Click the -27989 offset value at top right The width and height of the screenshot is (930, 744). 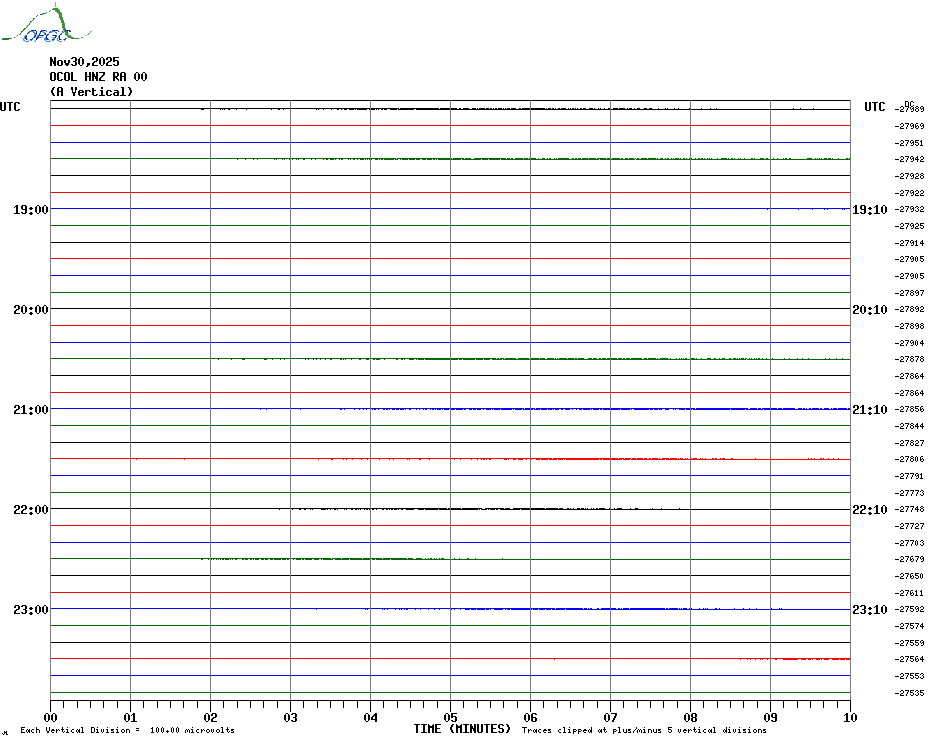pyautogui.click(x=910, y=110)
